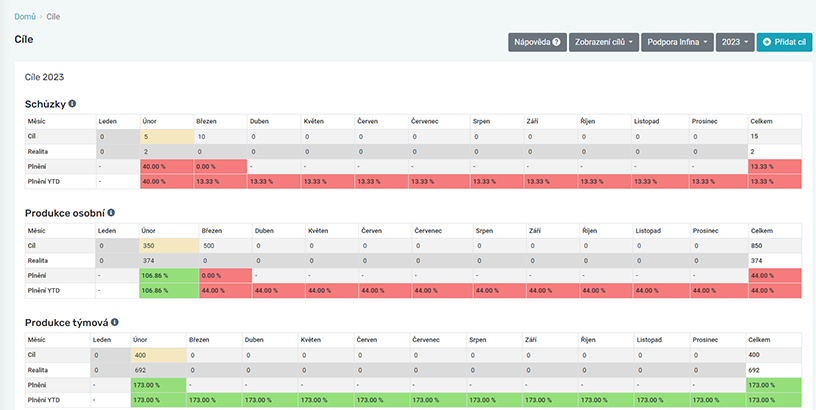Image resolution: width=816 pixels, height=410 pixels.
Task: Edit the Schůzky Březen goal value 10
Action: [x=219, y=136]
